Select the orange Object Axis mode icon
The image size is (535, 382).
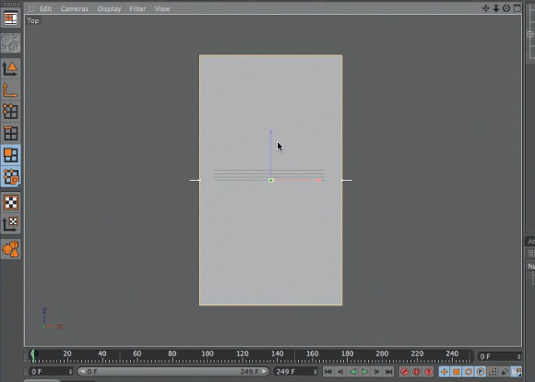point(11,90)
